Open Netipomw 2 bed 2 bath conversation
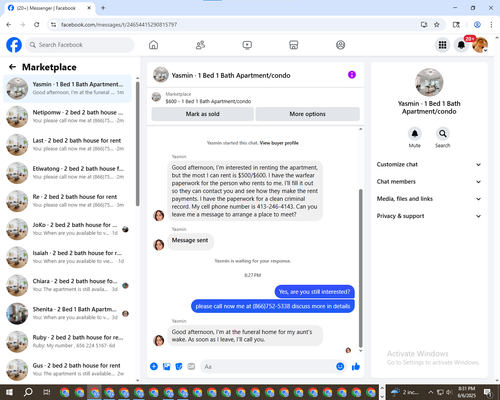Viewport: 500px width, 400px height. pyautogui.click(x=67, y=117)
